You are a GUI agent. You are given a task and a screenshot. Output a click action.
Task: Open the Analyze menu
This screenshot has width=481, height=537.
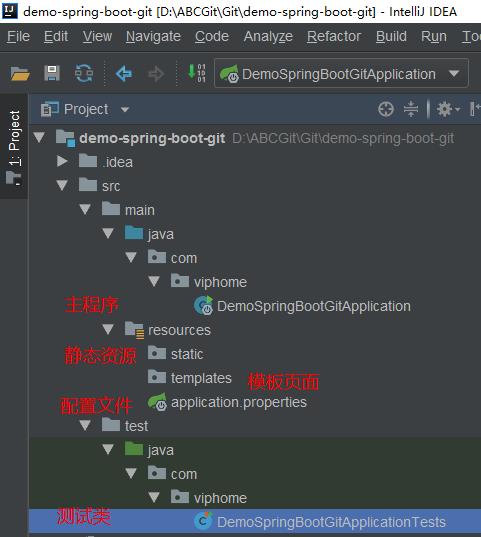pyautogui.click(x=268, y=36)
